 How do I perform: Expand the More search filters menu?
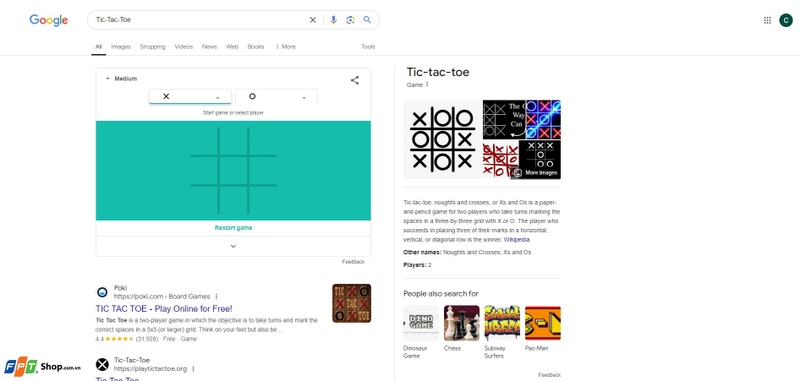tap(285, 46)
